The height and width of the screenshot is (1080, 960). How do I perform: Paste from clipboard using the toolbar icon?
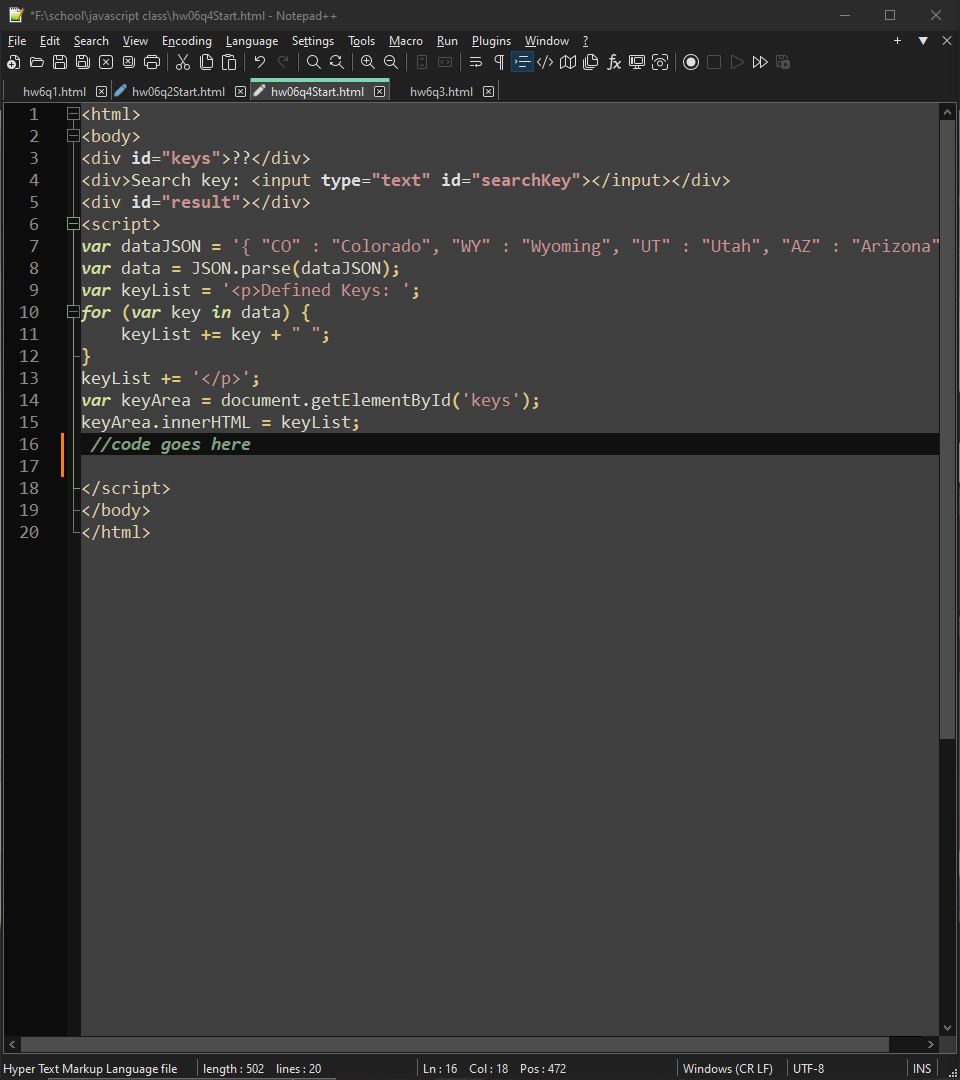(227, 62)
